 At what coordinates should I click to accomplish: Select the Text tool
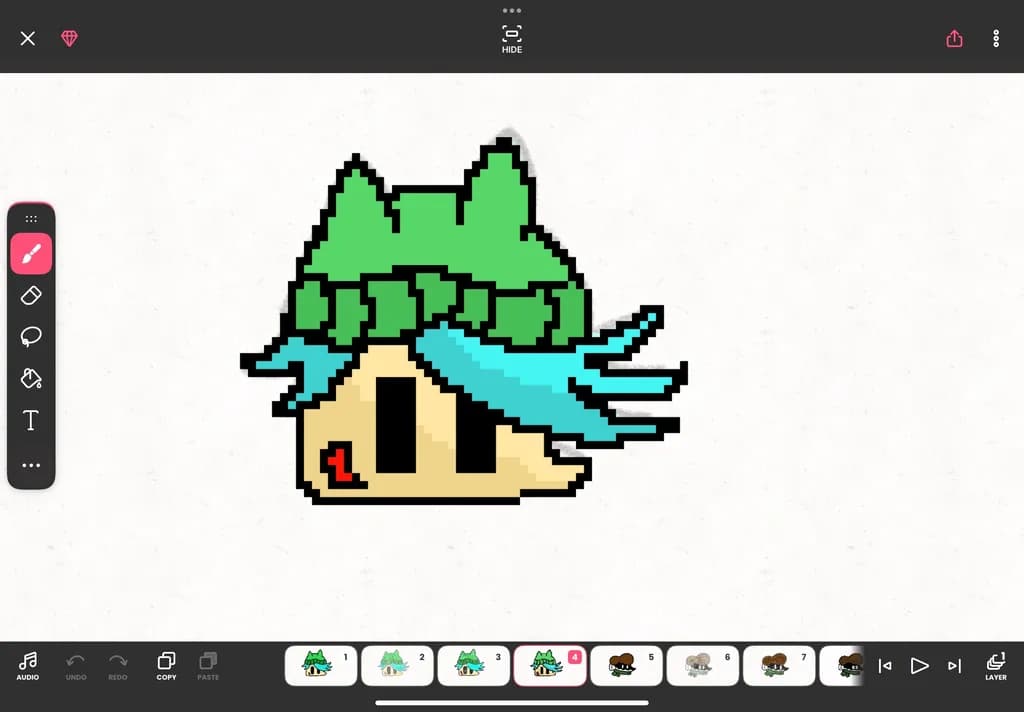point(31,420)
